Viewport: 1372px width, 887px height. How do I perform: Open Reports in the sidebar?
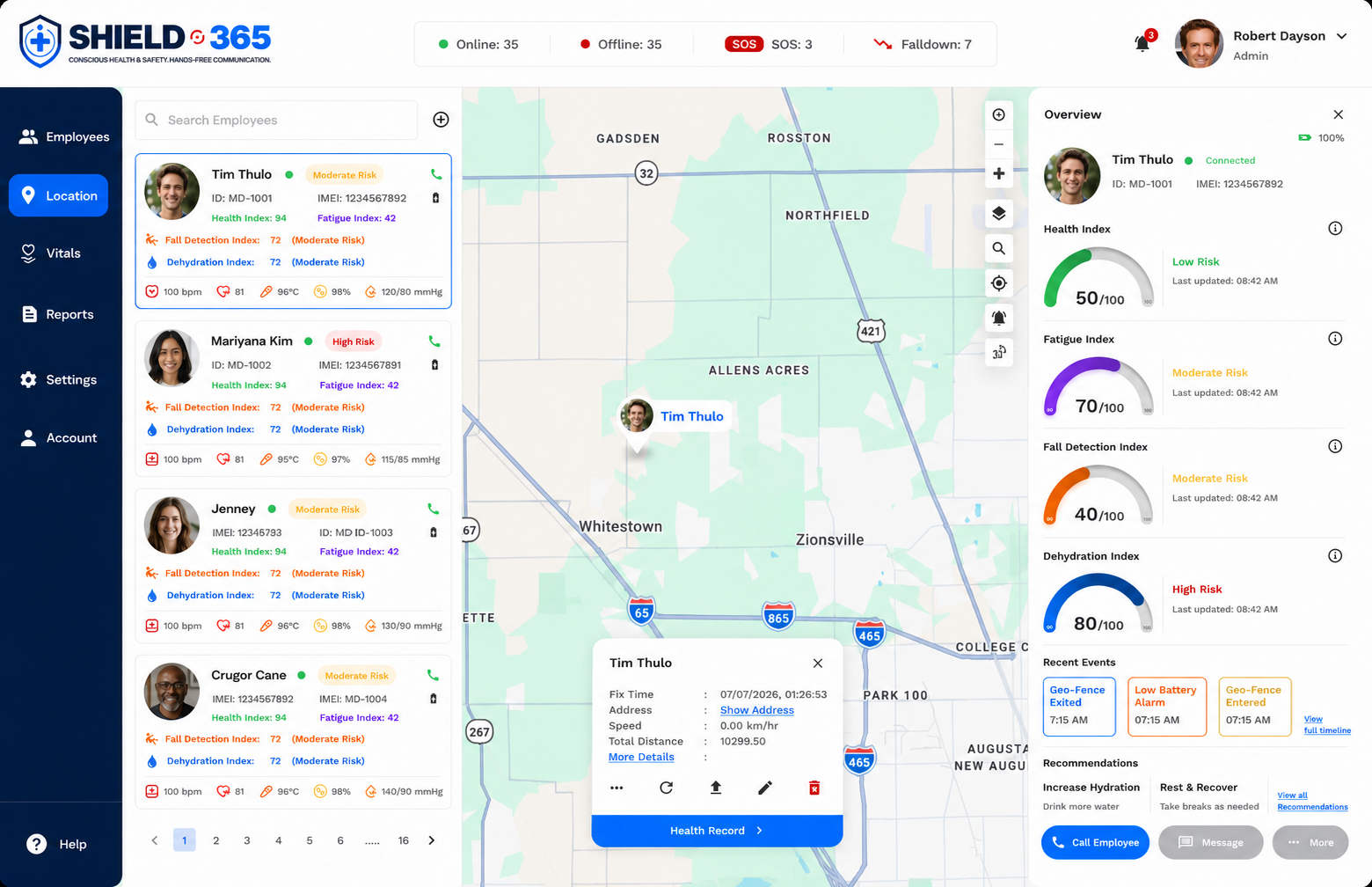(57, 314)
